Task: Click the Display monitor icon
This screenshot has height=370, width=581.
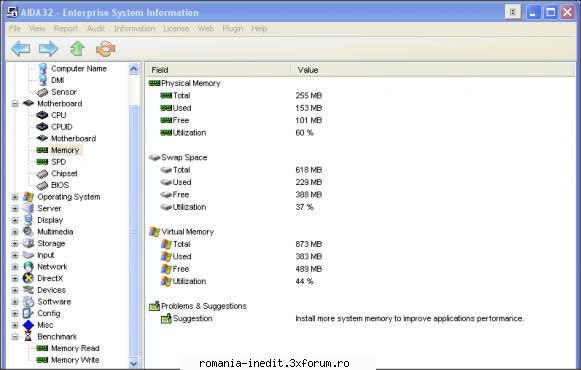Action: point(29,220)
